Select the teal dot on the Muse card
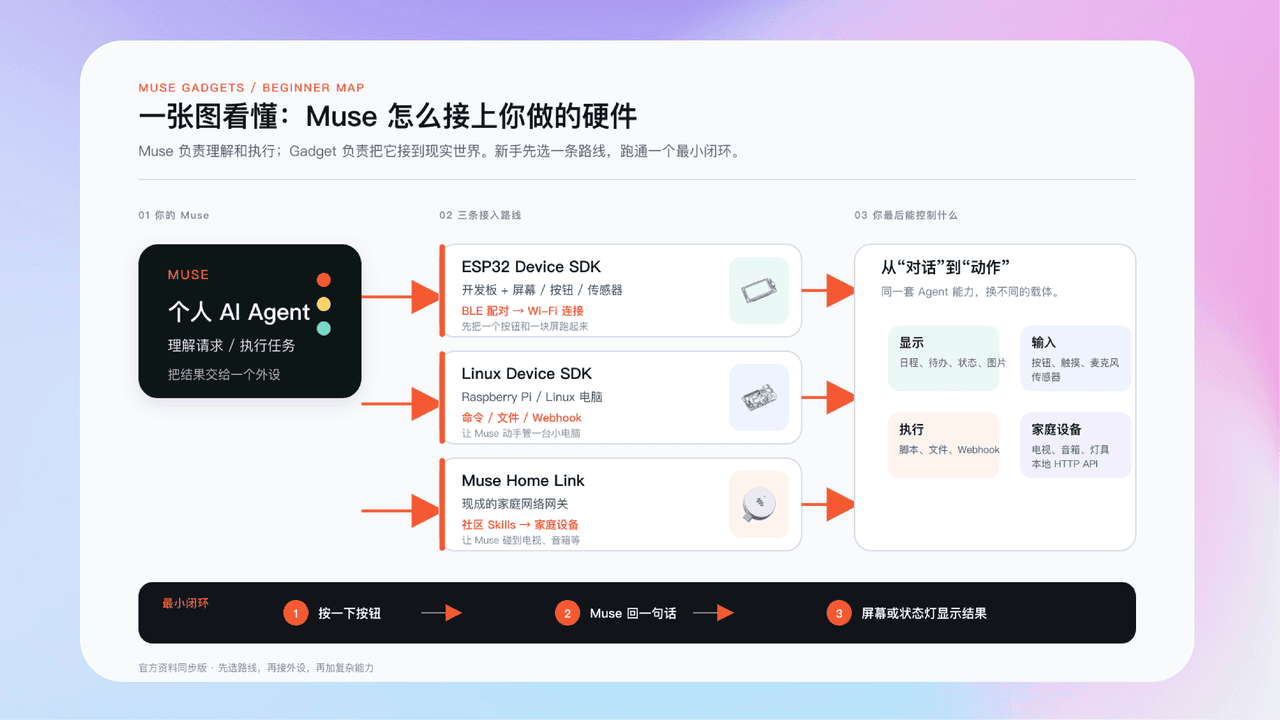This screenshot has height=720, width=1280. click(323, 328)
